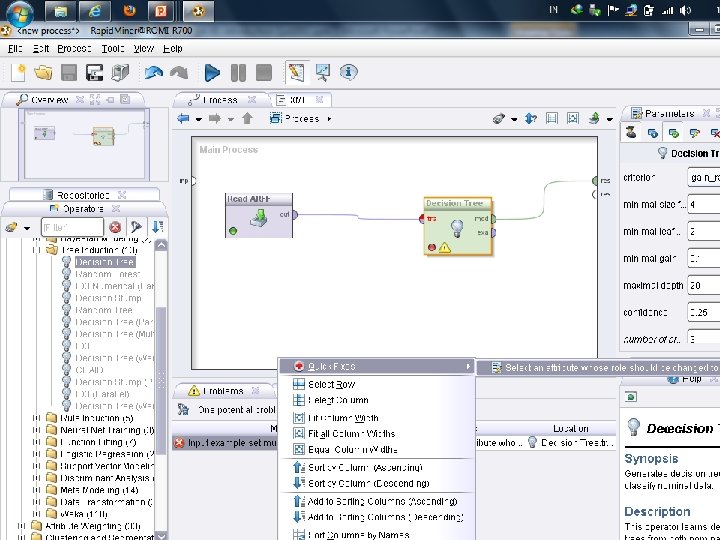720x540 pixels.
Task: Click the Undo arrow icon
Action: point(153,72)
